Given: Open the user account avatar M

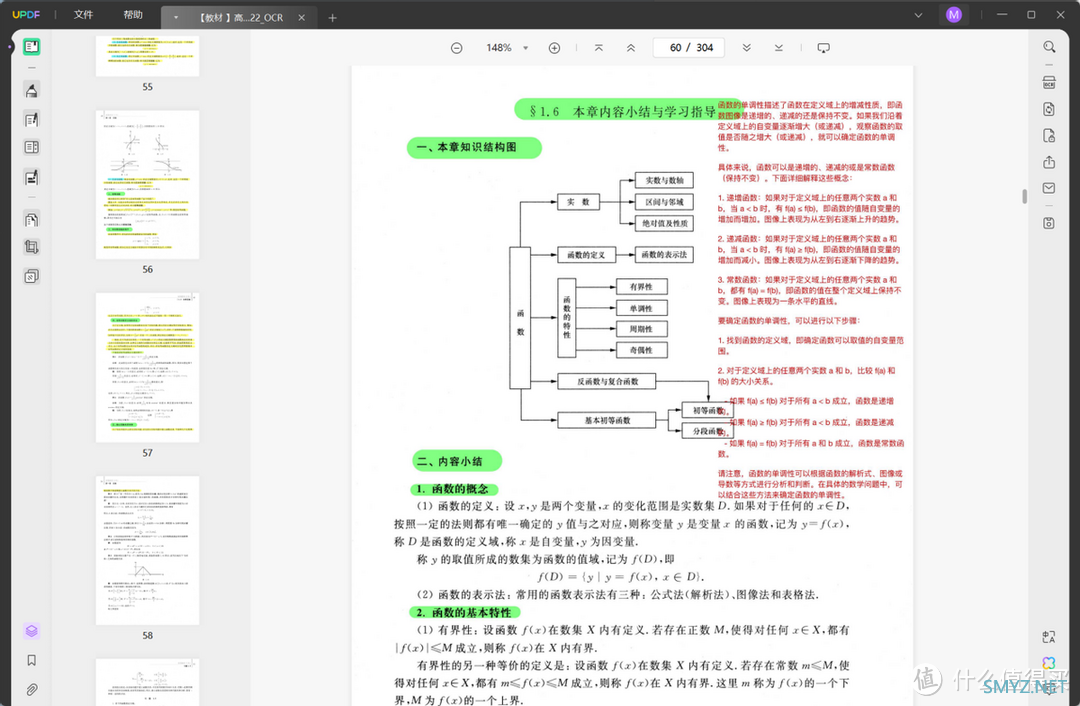Looking at the screenshot, I should coord(953,14).
